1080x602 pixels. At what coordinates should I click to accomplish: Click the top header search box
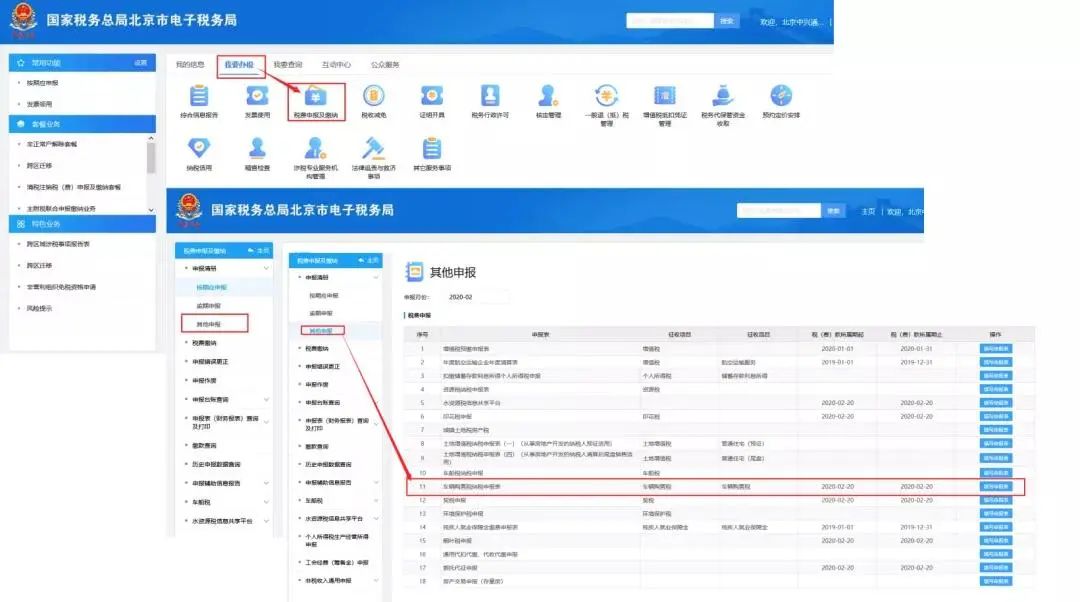(x=670, y=21)
